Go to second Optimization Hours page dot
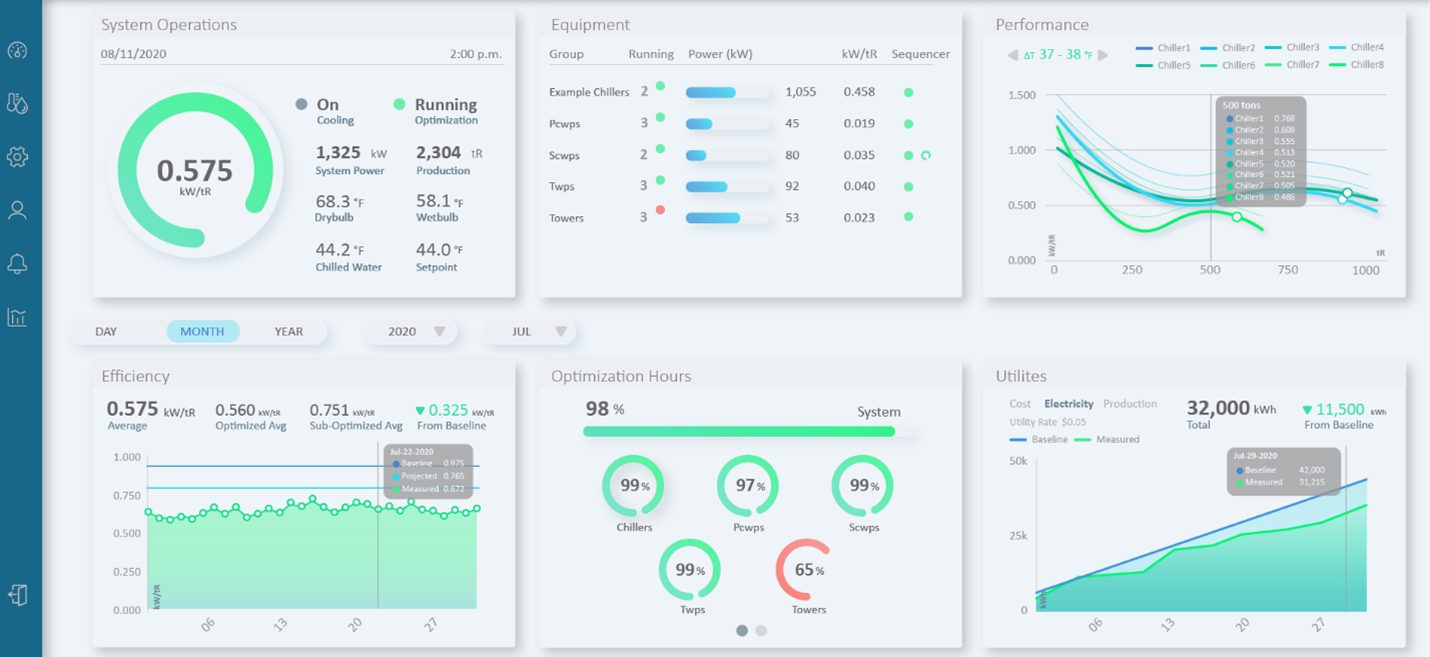This screenshot has width=1430, height=657. pyautogui.click(x=761, y=631)
